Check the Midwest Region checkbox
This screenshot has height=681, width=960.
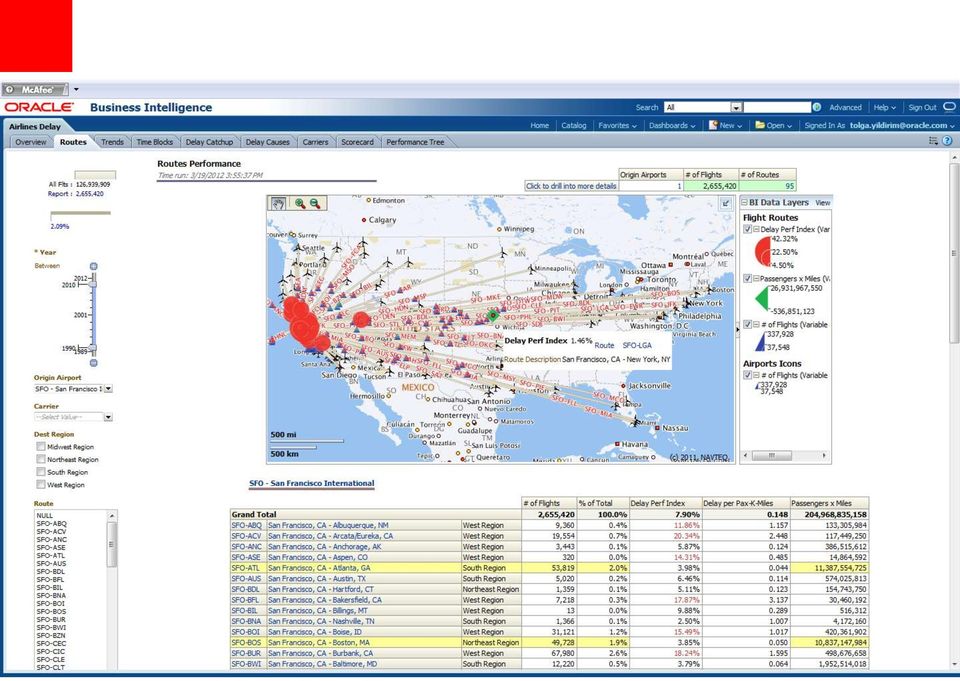pyautogui.click(x=40, y=446)
